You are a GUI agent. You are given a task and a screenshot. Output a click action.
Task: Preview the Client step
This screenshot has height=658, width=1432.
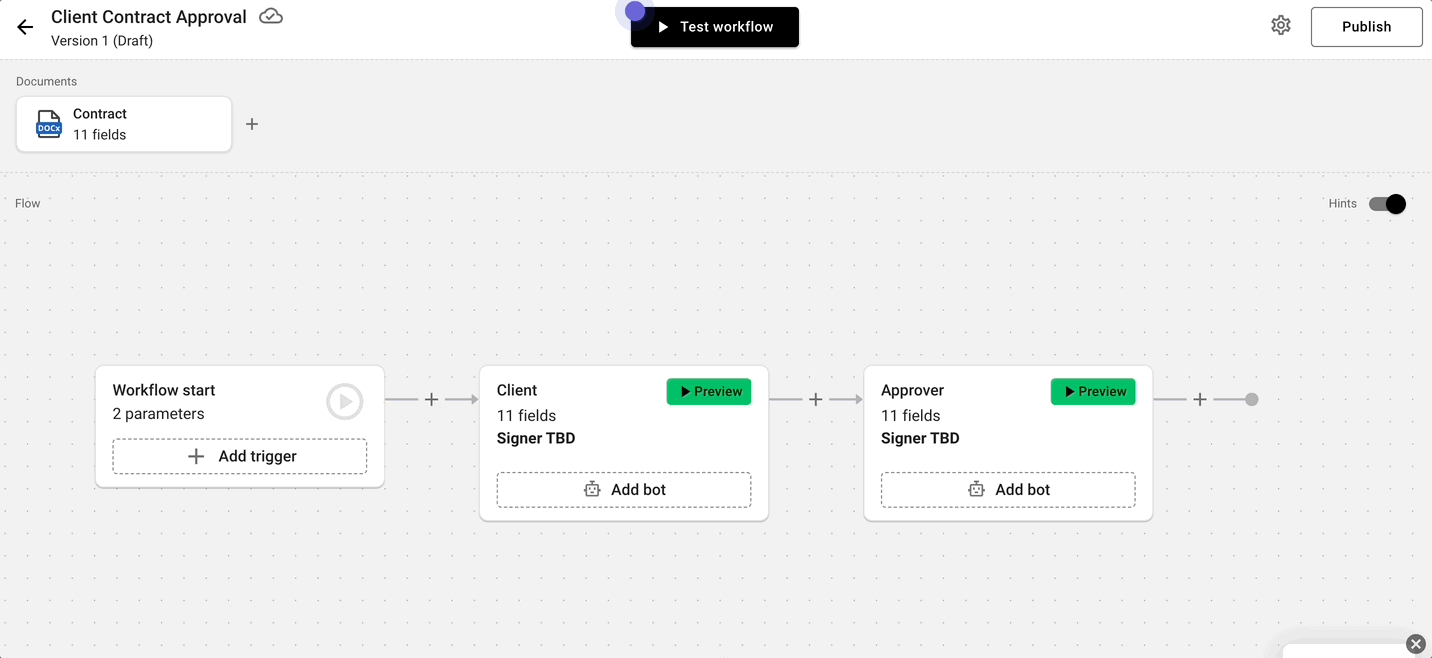709,392
